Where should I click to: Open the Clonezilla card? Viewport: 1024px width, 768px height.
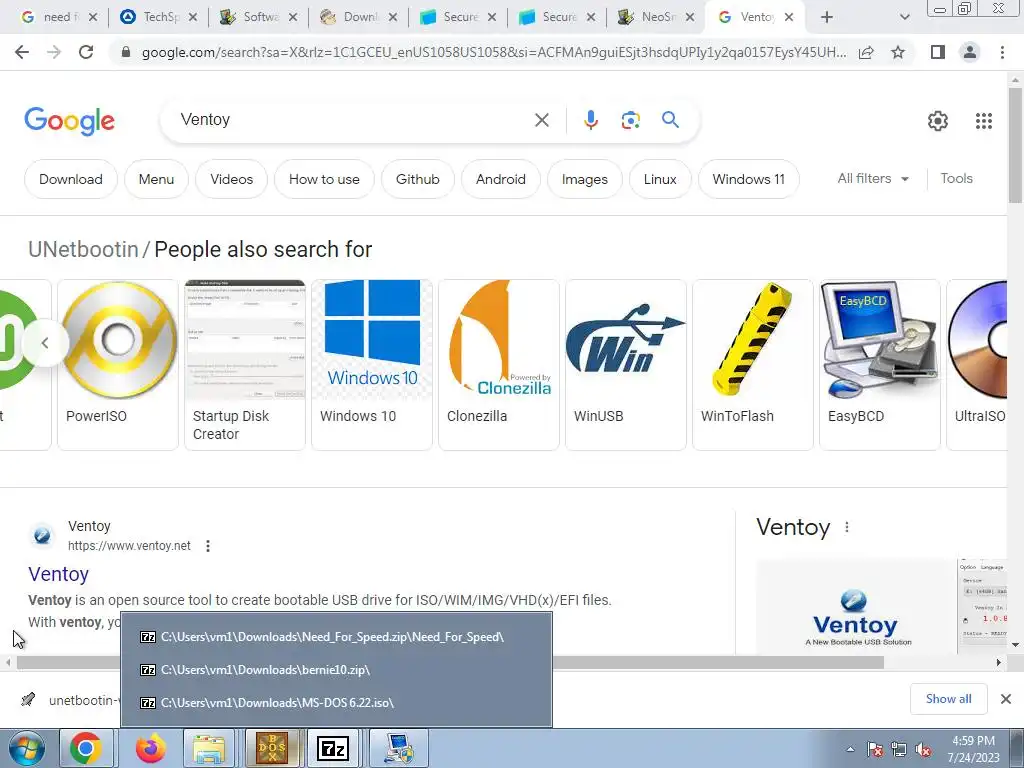pyautogui.click(x=498, y=364)
